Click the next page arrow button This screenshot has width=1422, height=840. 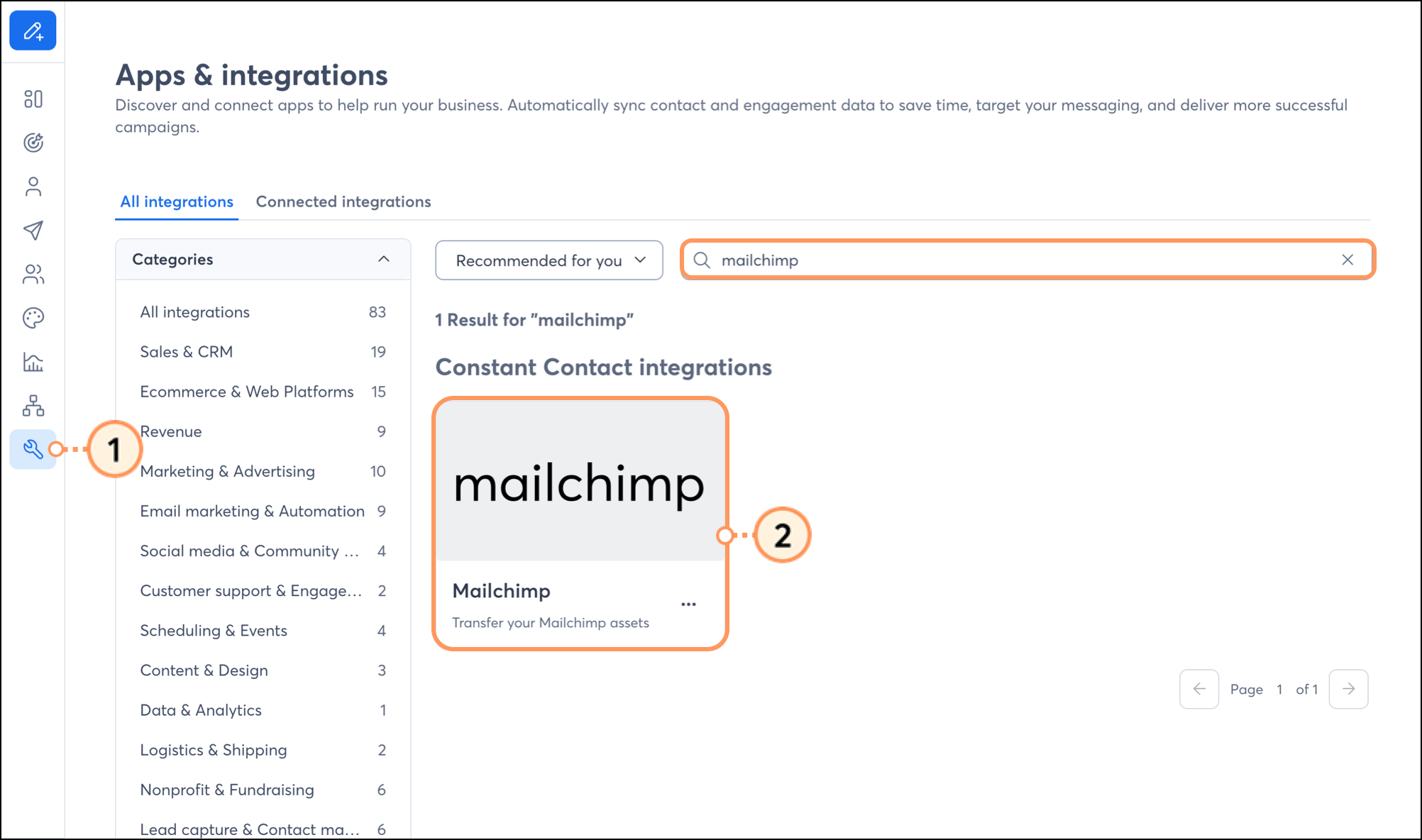tap(1348, 689)
